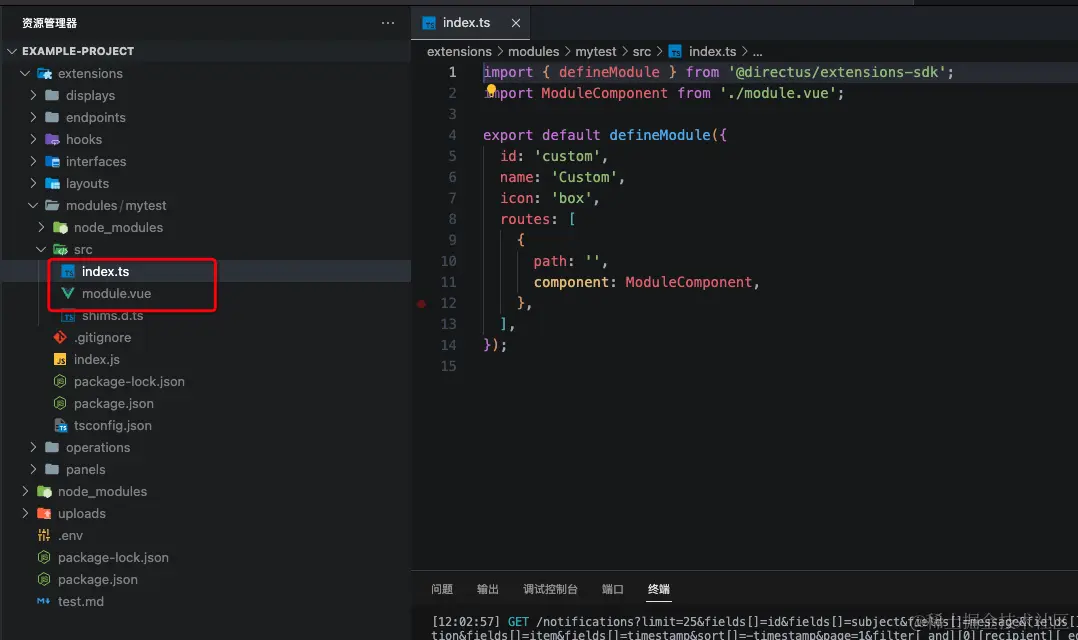Open root-level package-lock.json file
This screenshot has width=1078, height=640.
(113, 558)
